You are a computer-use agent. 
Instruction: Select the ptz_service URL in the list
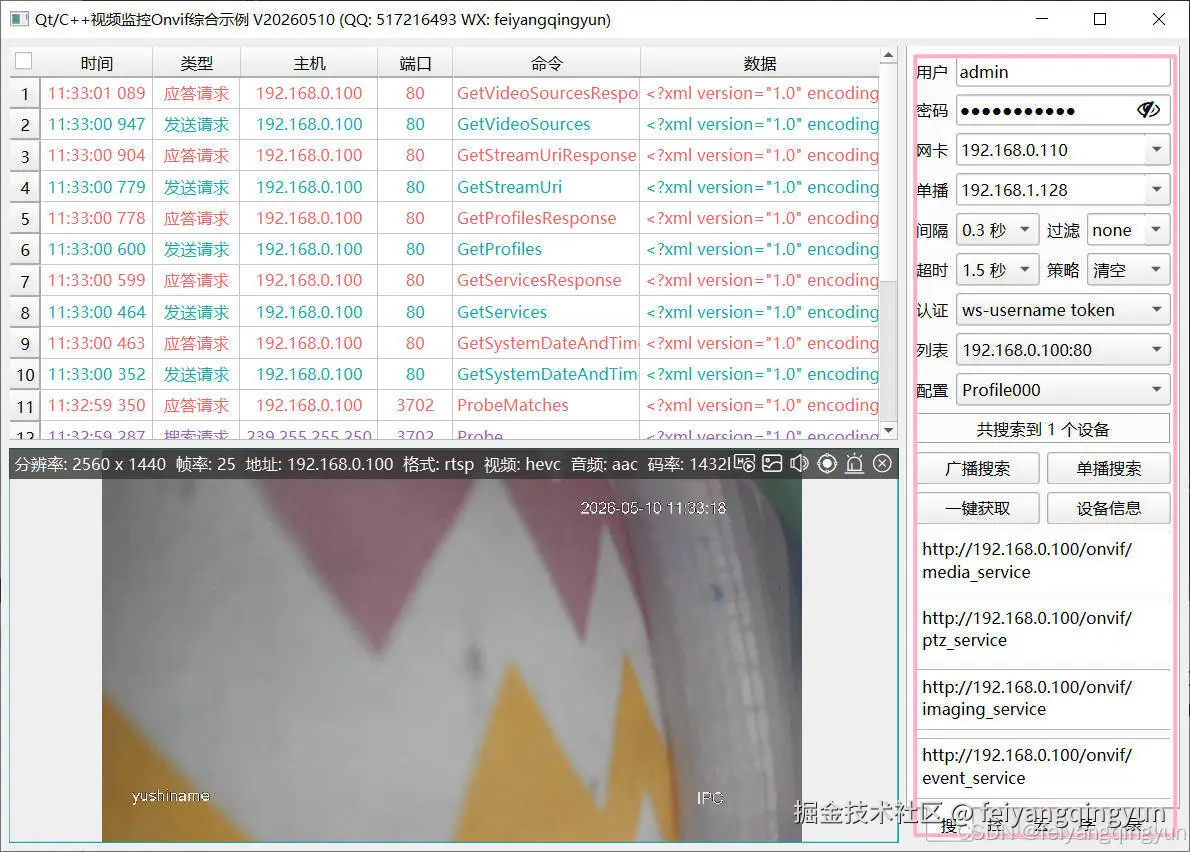(x=1044, y=629)
